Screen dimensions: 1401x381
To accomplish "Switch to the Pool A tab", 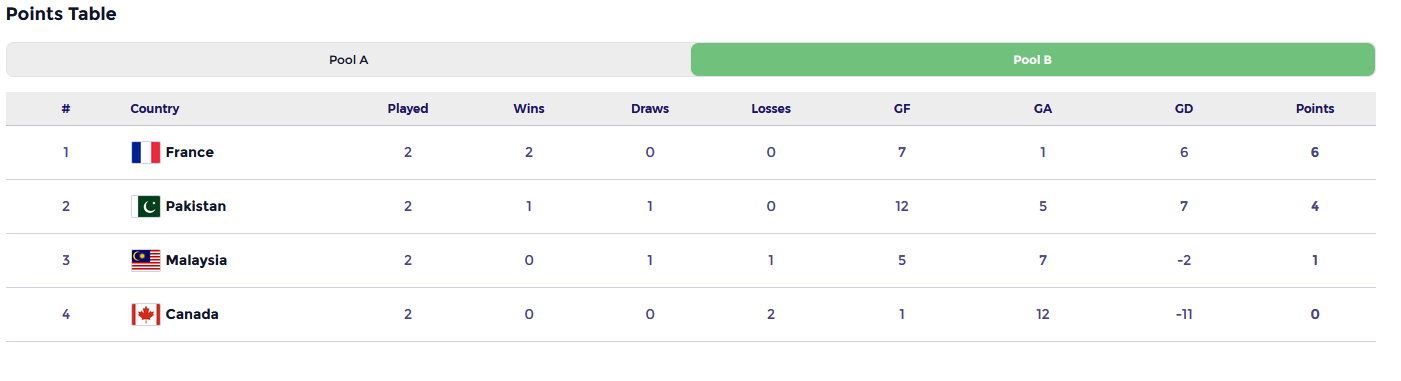I will click(349, 59).
